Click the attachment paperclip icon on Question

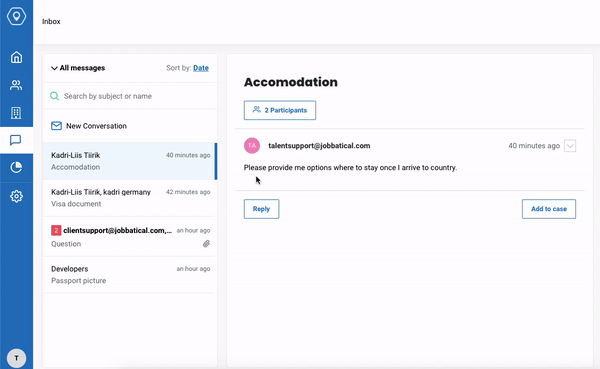(x=206, y=244)
